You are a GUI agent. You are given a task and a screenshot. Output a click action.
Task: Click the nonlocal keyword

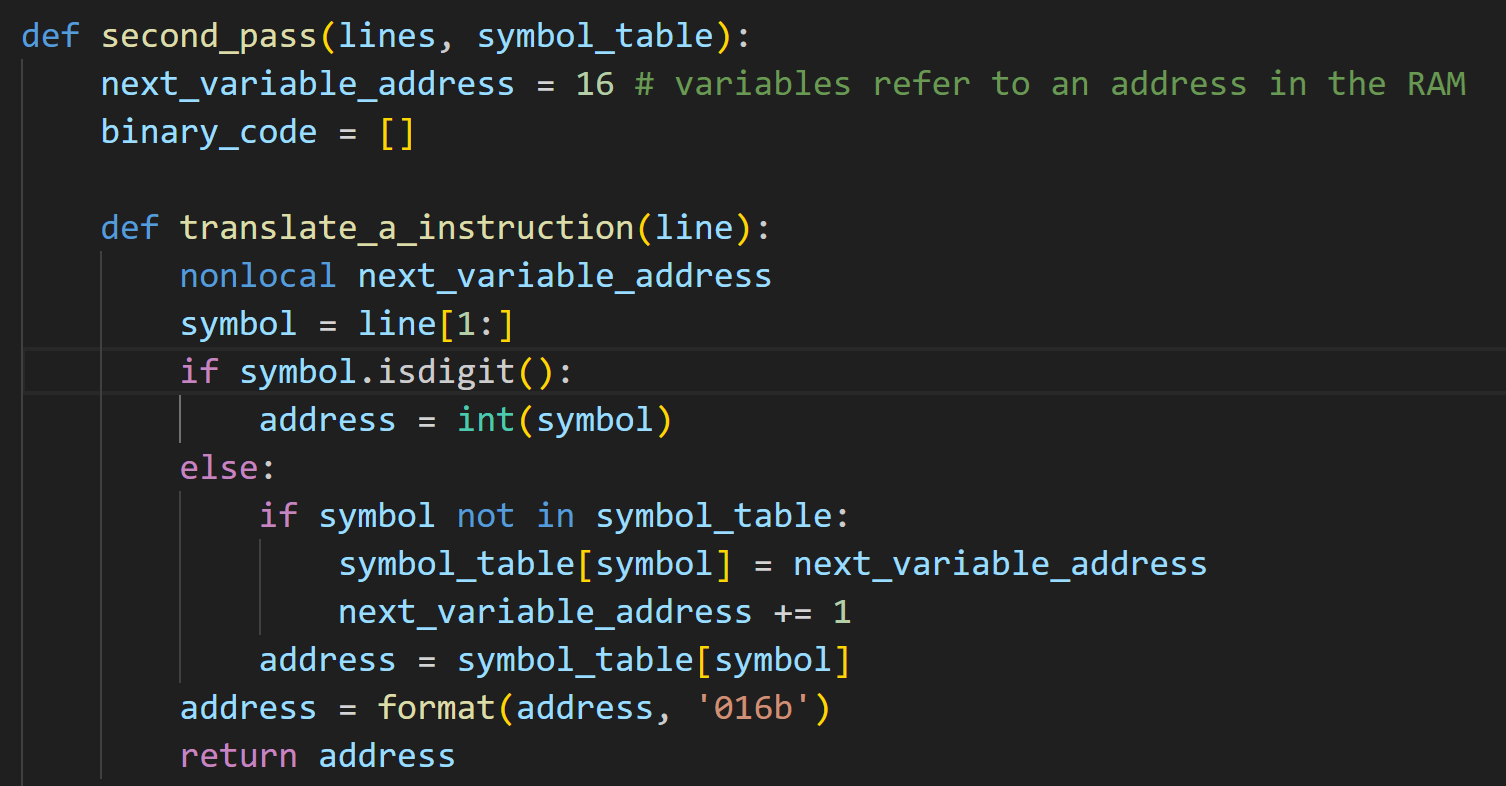tap(258, 276)
